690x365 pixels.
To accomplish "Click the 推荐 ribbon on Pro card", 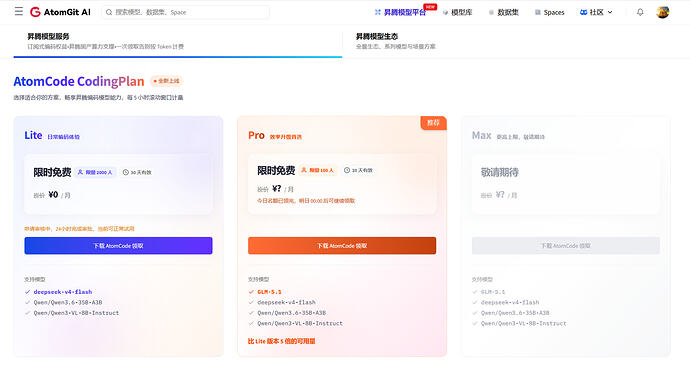I will [x=433, y=123].
